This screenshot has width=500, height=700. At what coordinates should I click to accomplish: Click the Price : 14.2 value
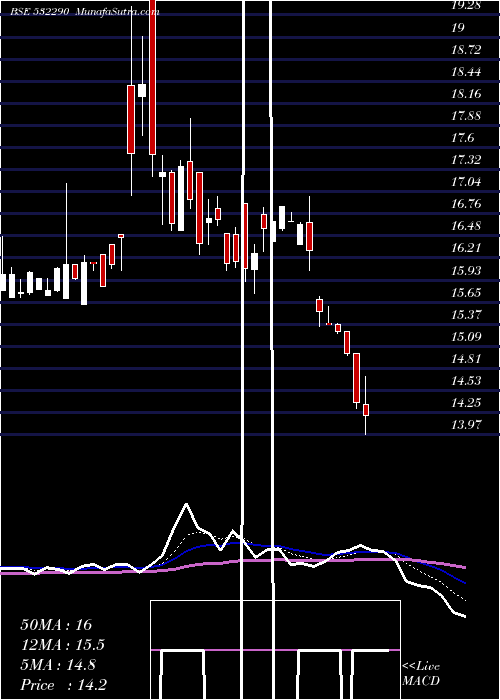tap(63, 685)
